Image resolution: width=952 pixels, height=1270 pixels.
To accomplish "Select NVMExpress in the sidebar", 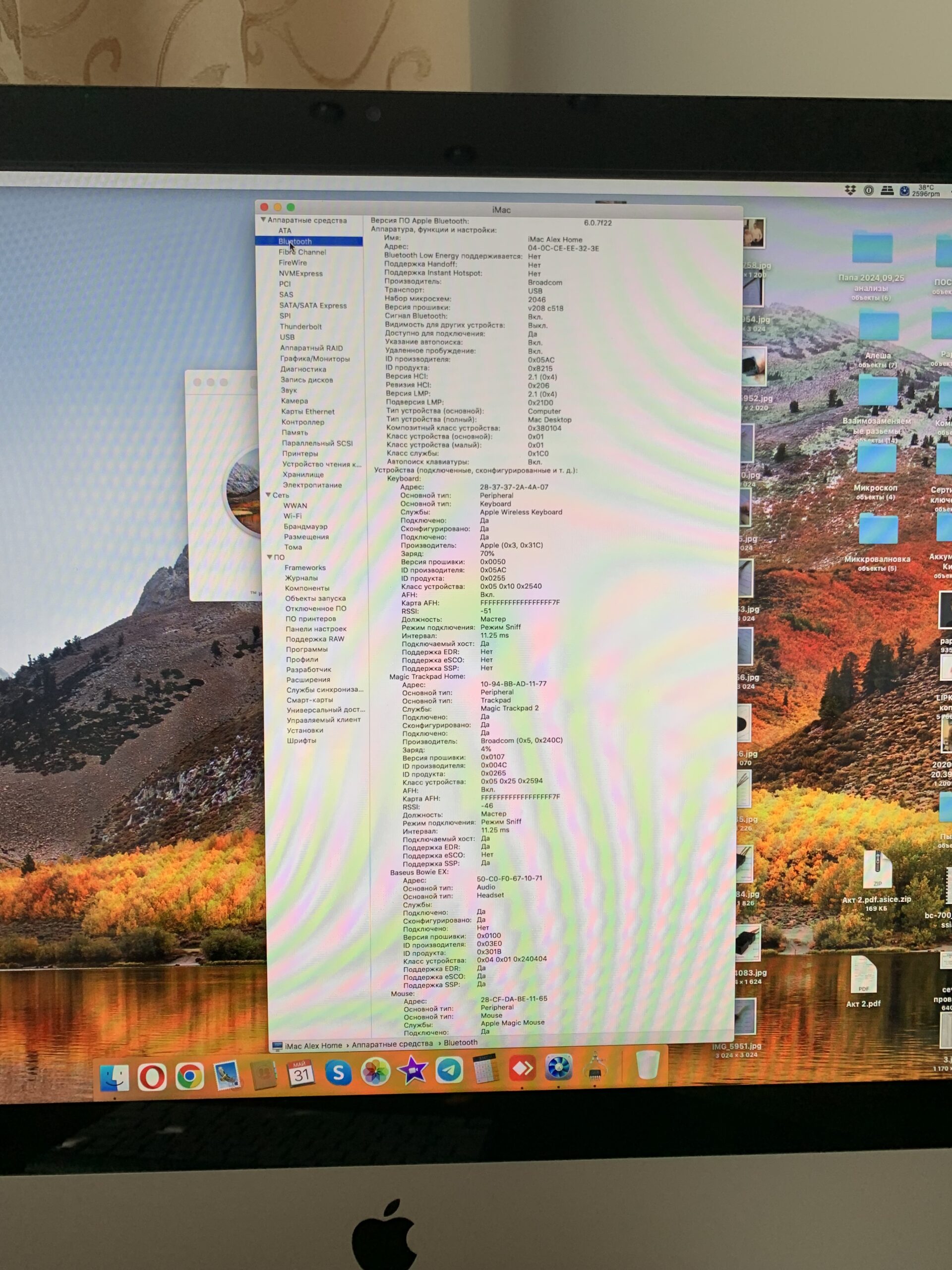I will click(x=300, y=274).
